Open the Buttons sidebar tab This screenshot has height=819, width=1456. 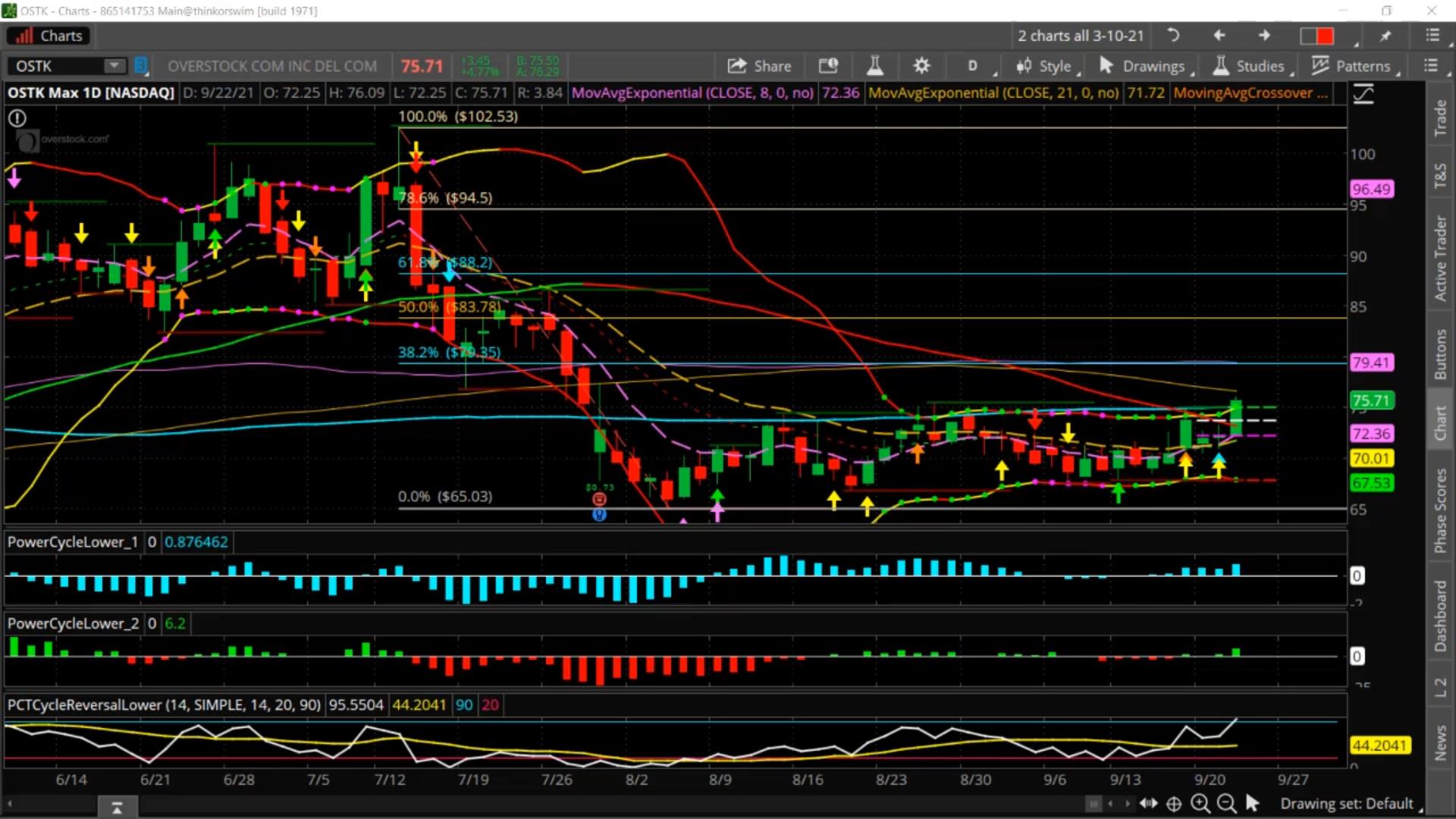pos(1440,354)
